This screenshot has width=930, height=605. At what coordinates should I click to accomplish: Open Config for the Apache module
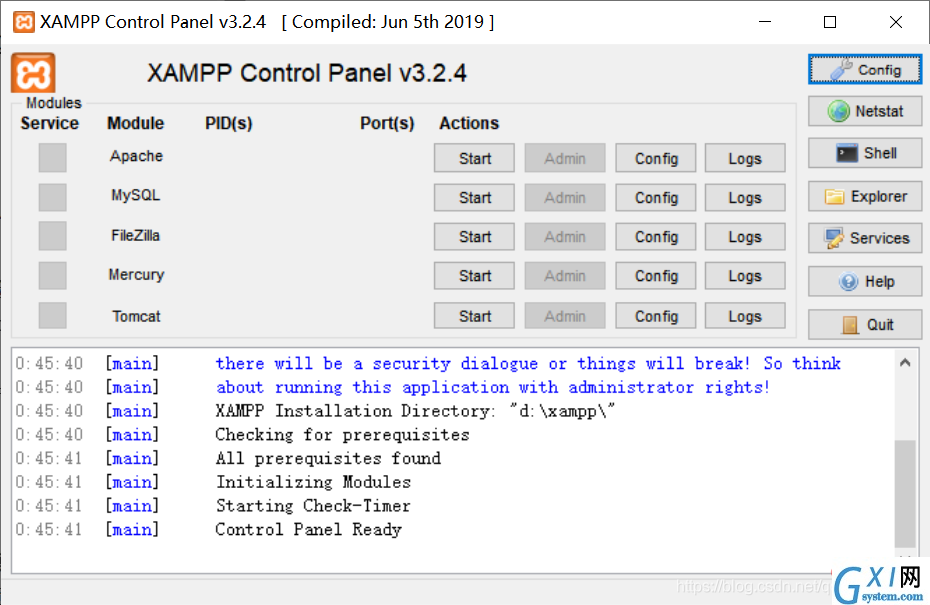point(656,158)
